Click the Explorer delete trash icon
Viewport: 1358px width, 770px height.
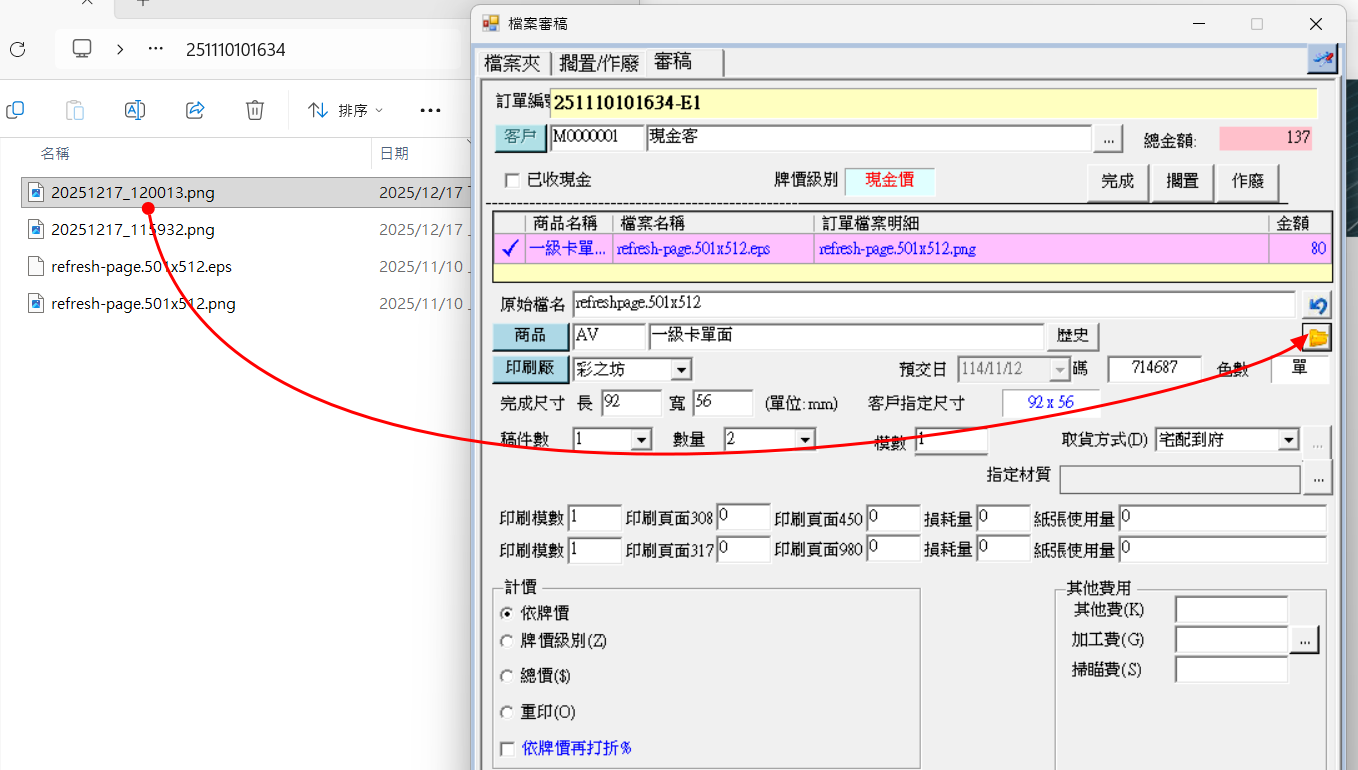click(255, 110)
